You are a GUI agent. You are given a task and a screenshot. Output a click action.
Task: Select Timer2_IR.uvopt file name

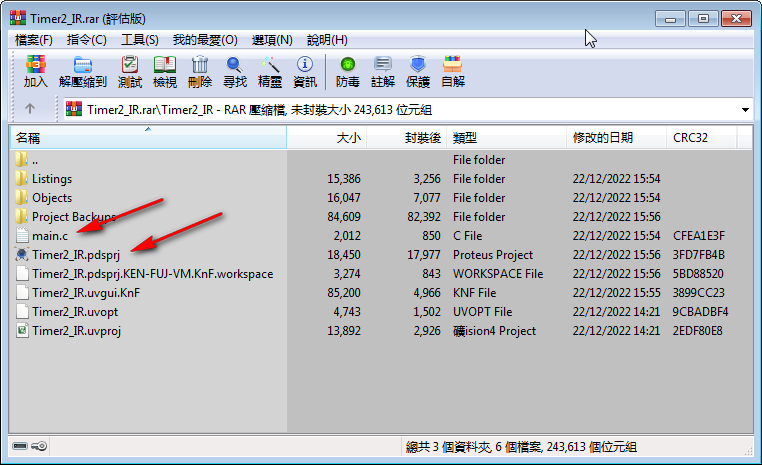point(75,311)
